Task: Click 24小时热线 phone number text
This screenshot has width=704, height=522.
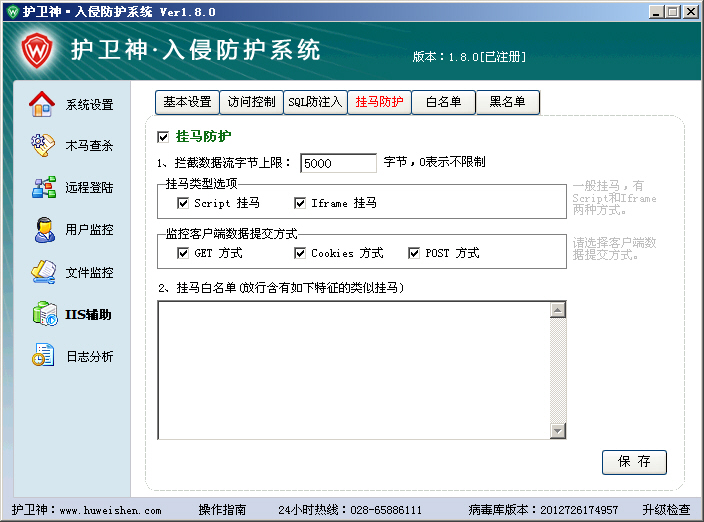Action: 386,510
